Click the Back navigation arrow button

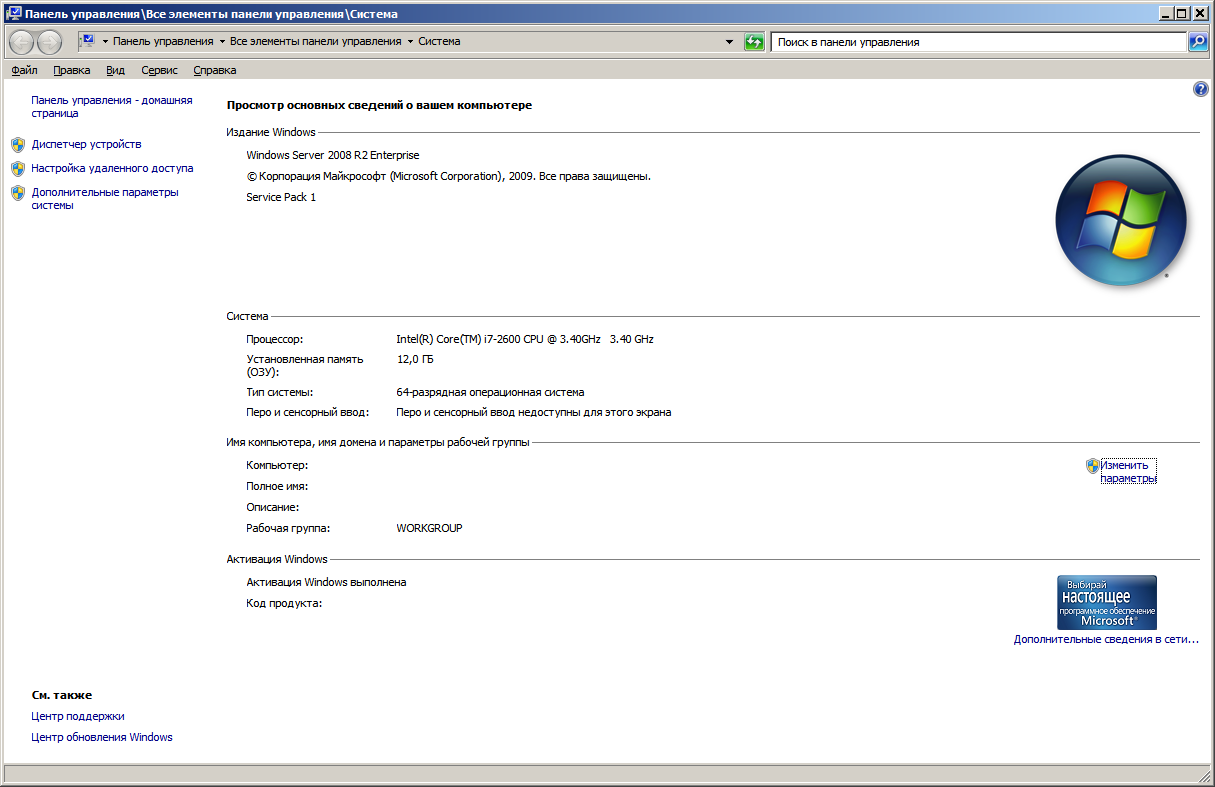pos(21,42)
